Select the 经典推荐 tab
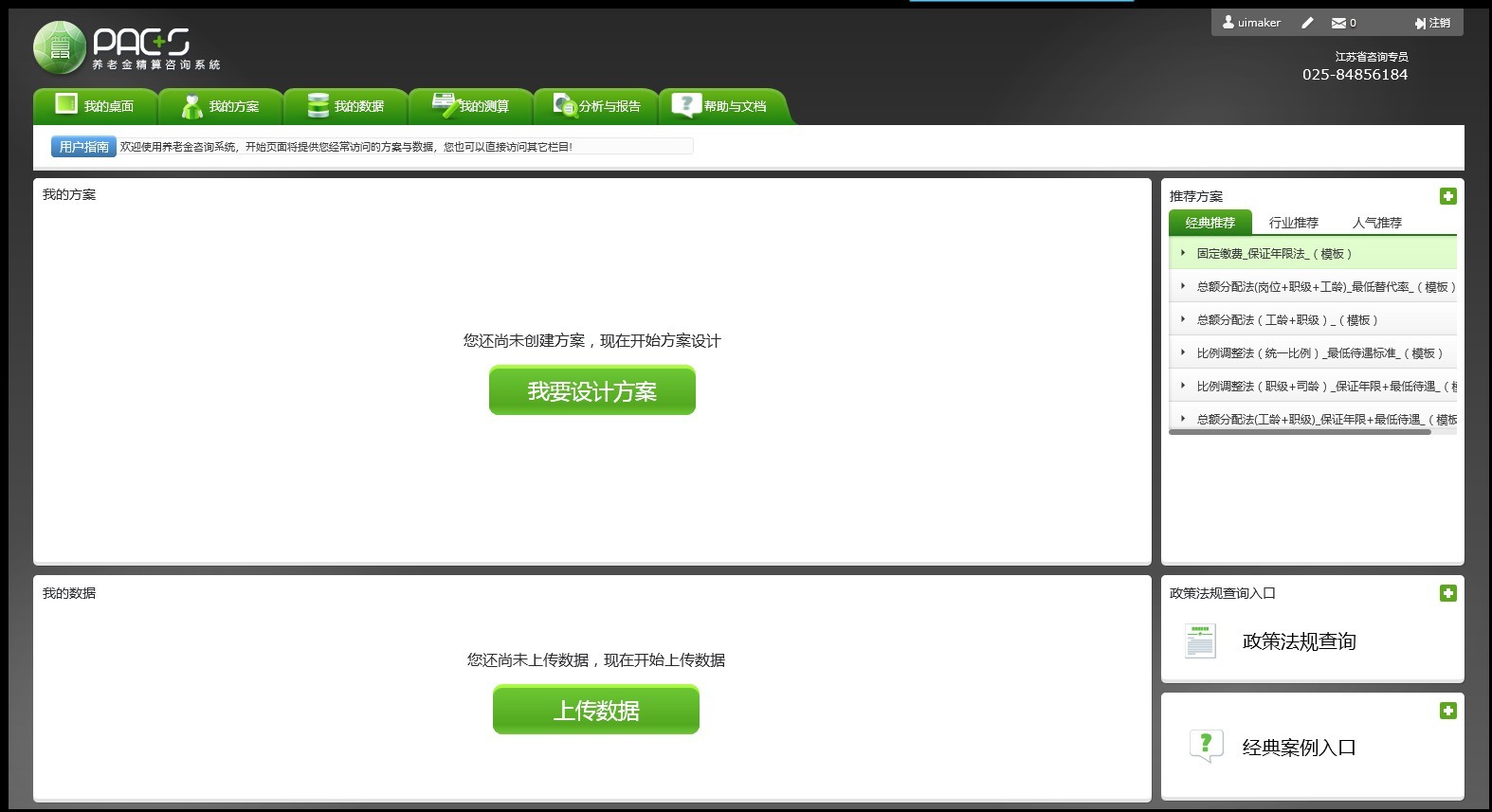Screen dimensions: 1492x812 [x=1210, y=223]
